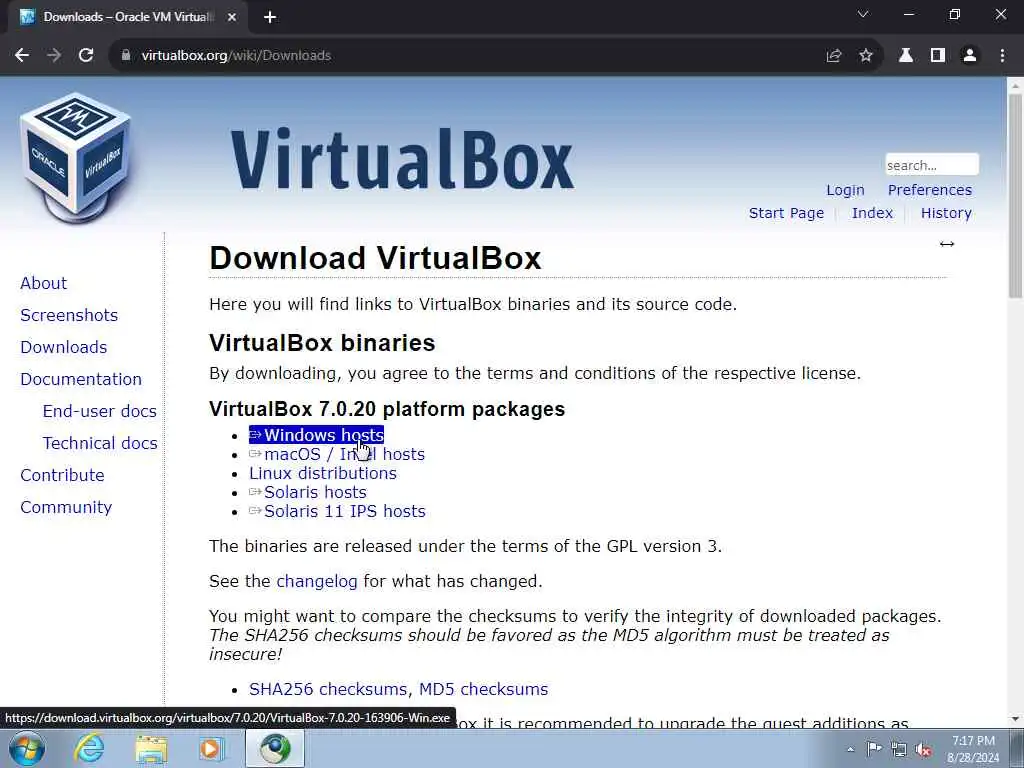This screenshot has height=768, width=1024.
Task: Open the Chrome three-dot menu
Action: pos(1002,56)
